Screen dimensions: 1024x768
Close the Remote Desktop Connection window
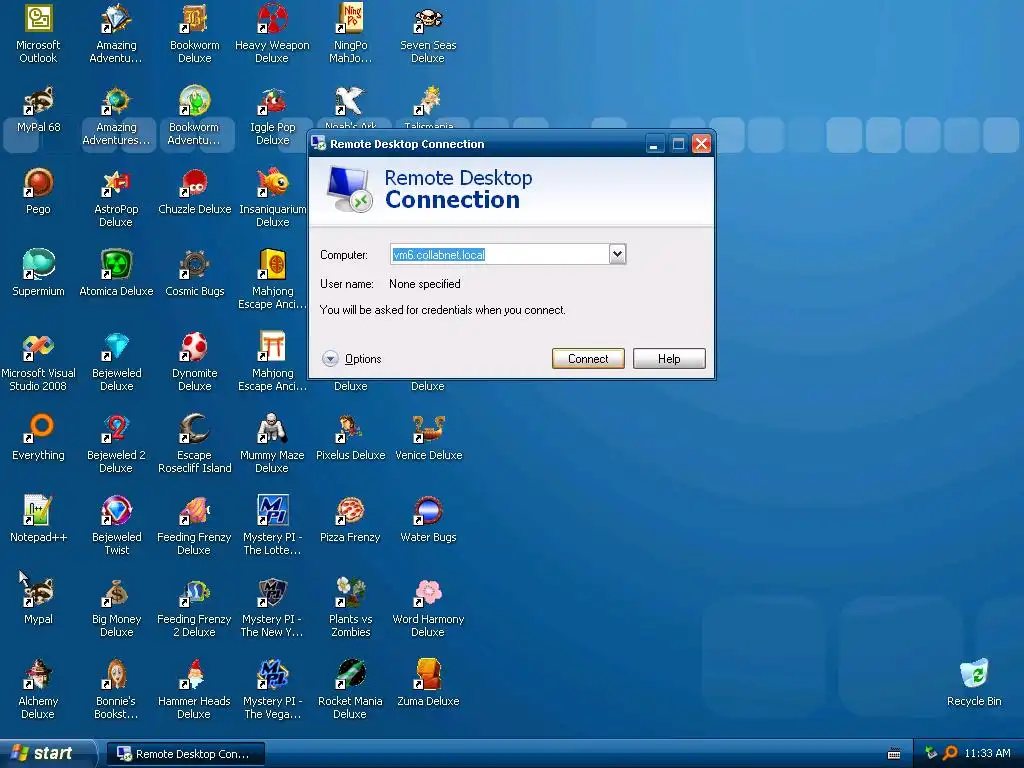tap(701, 144)
